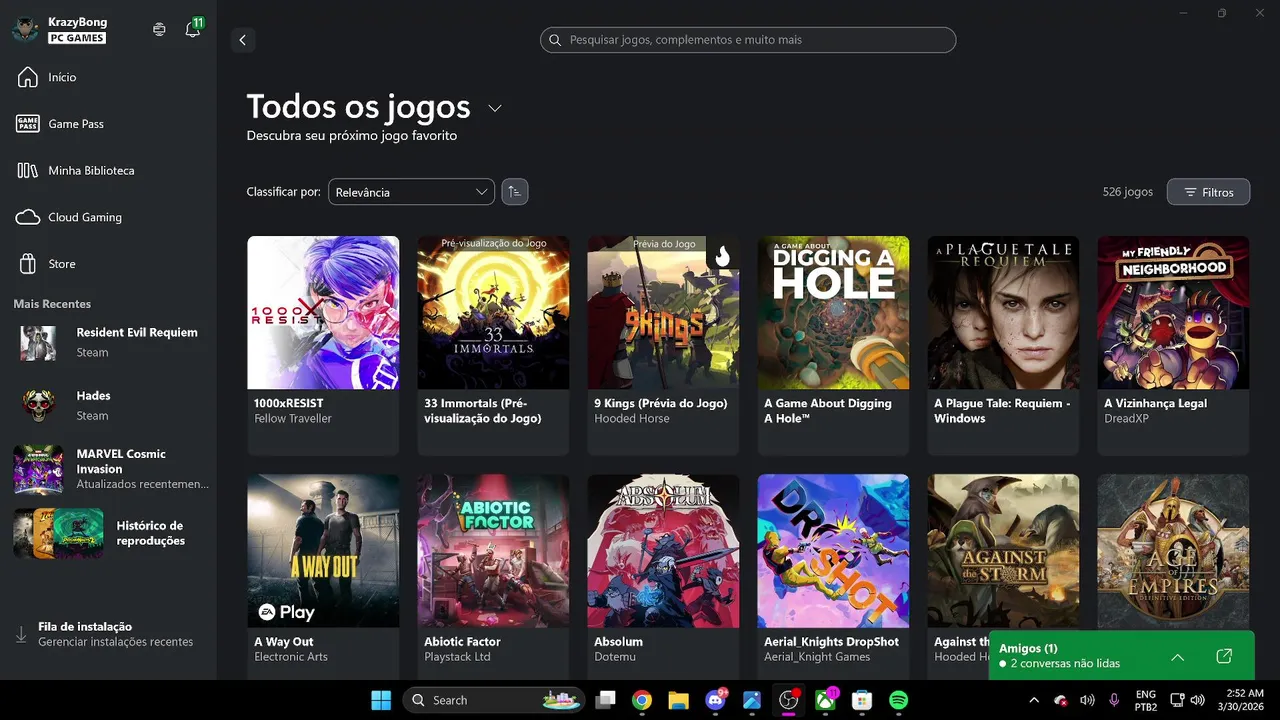Viewport: 1280px width, 720px height.
Task: Click the shopping bag Store icon
Action: click(x=28, y=264)
